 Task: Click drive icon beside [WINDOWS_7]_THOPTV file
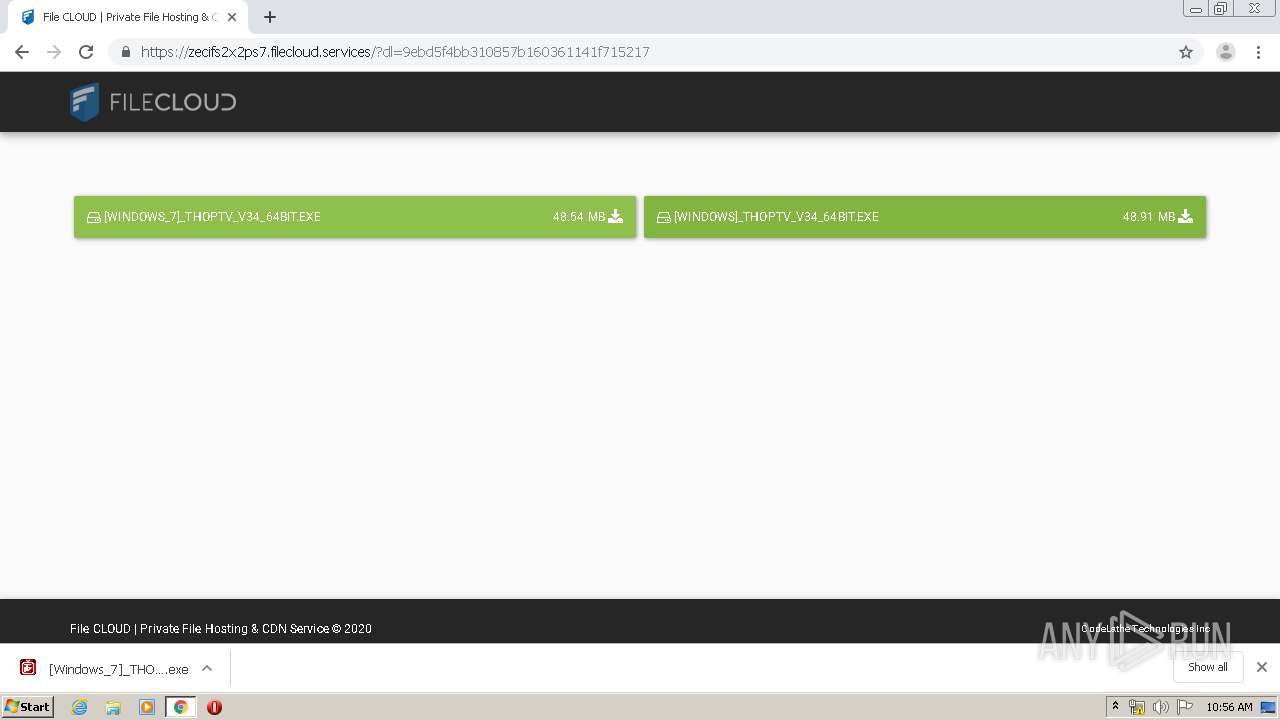click(x=94, y=217)
